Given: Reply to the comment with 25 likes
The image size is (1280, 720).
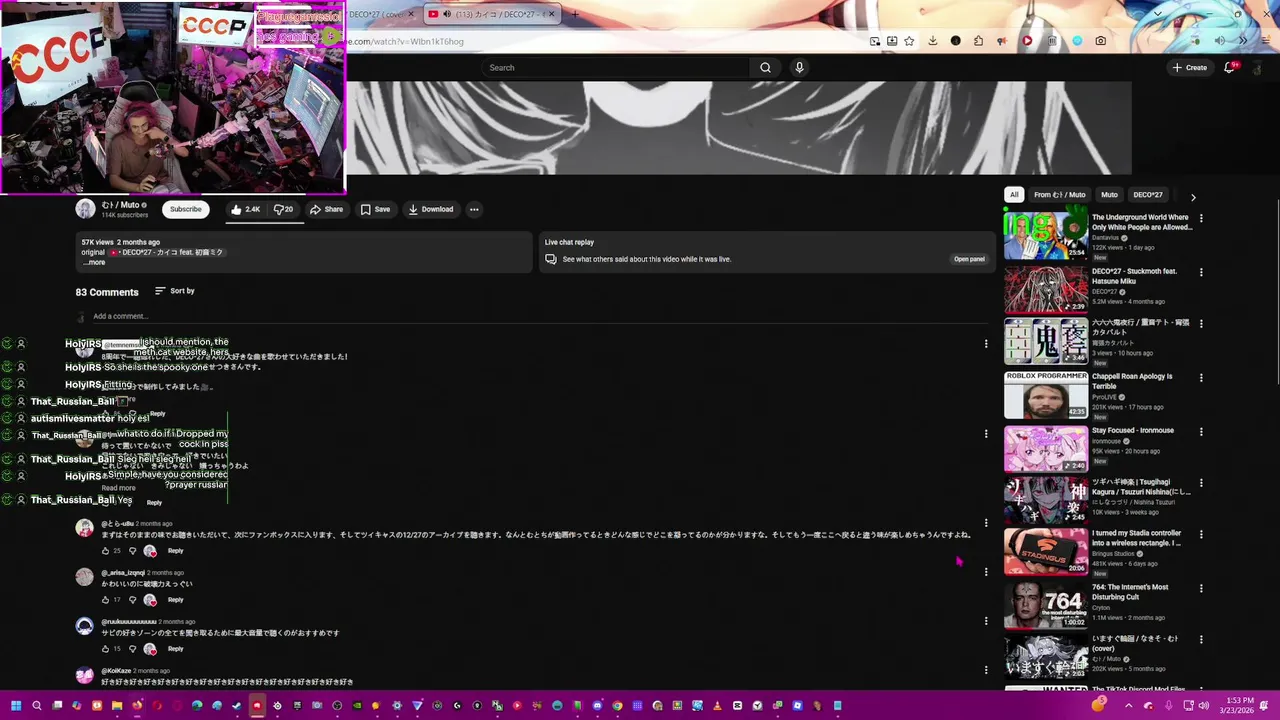Looking at the screenshot, I should (x=175, y=551).
